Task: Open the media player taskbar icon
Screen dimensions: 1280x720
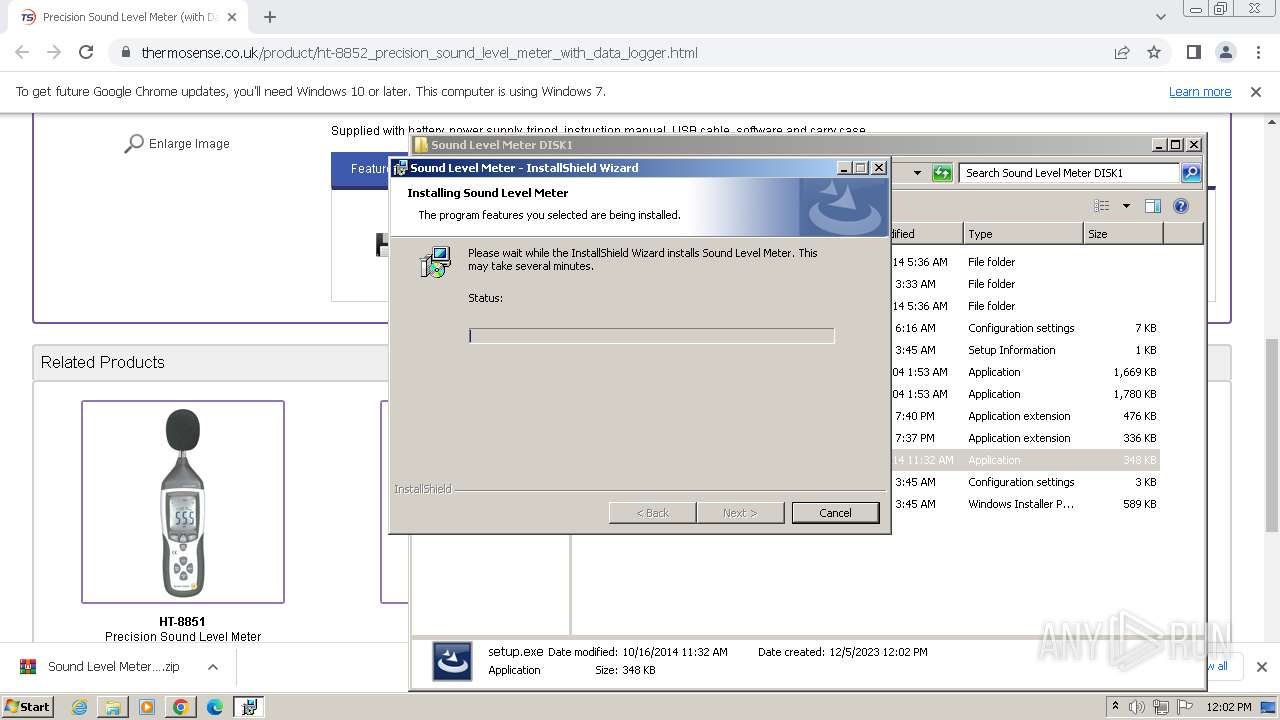Action: 147,707
